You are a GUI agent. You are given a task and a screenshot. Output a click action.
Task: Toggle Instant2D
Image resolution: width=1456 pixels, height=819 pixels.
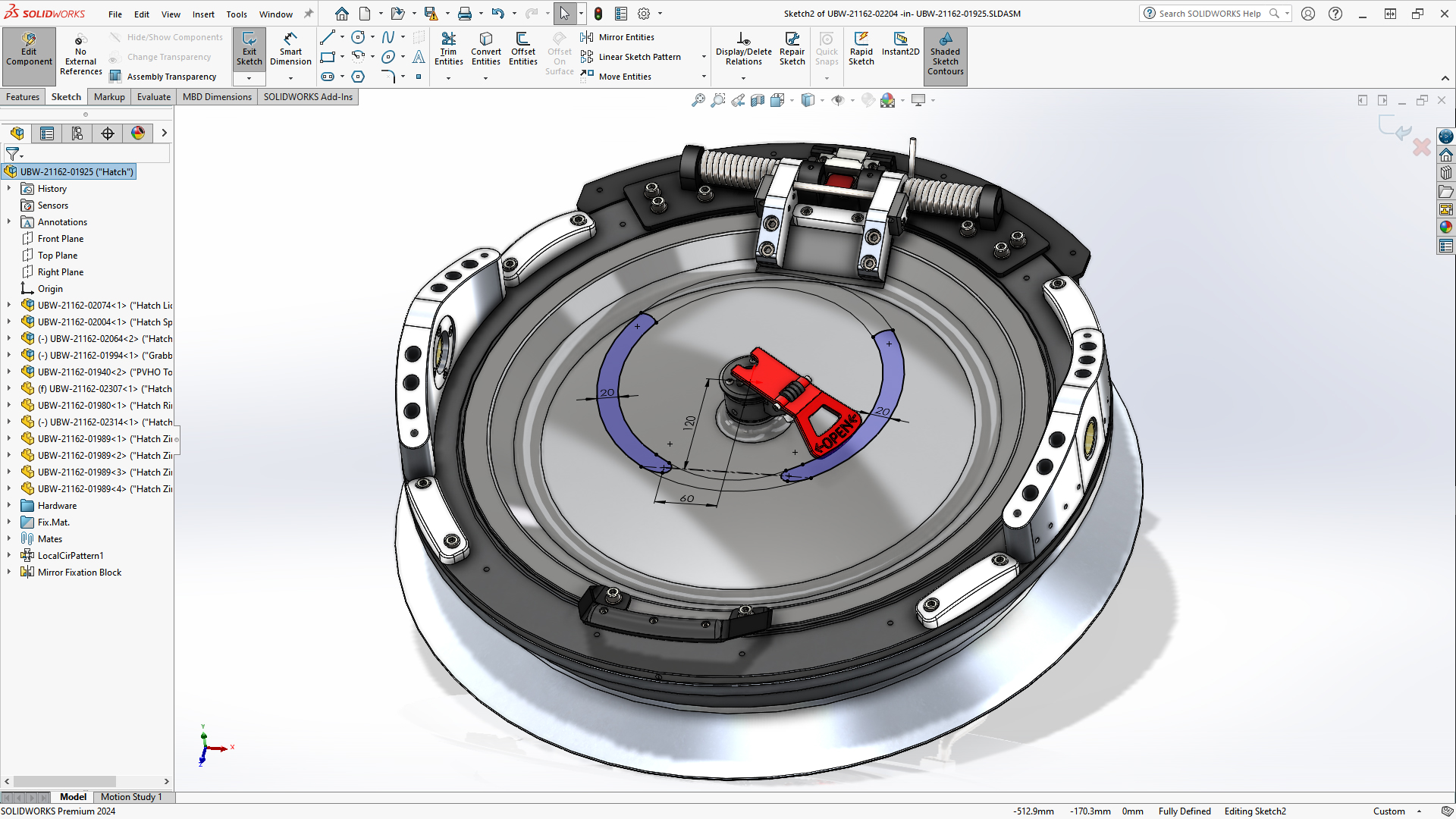click(900, 45)
